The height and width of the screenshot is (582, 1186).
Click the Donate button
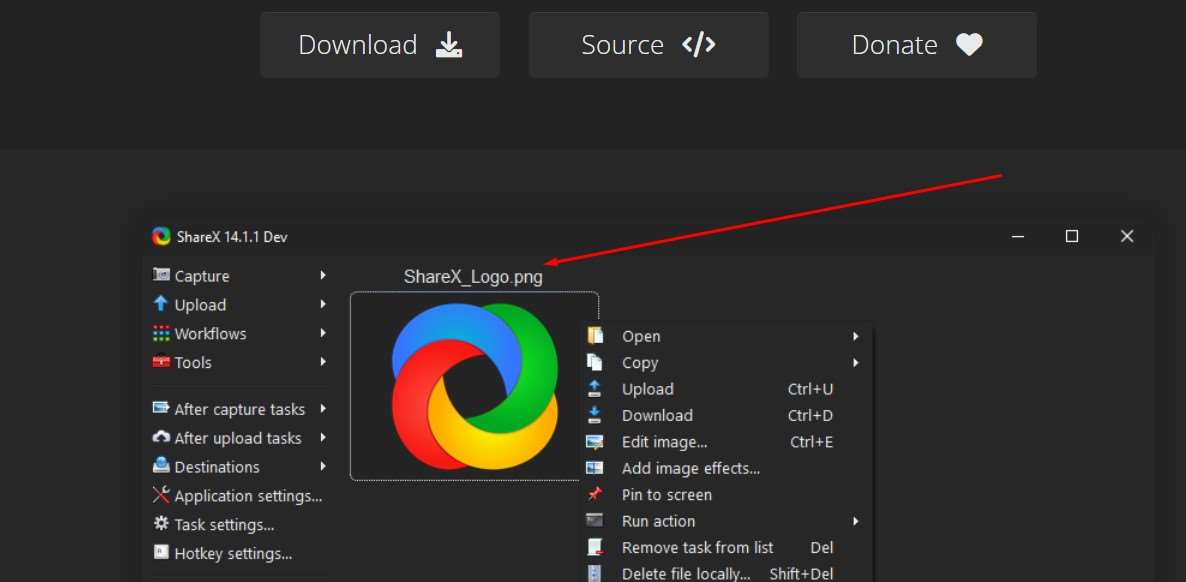click(917, 45)
